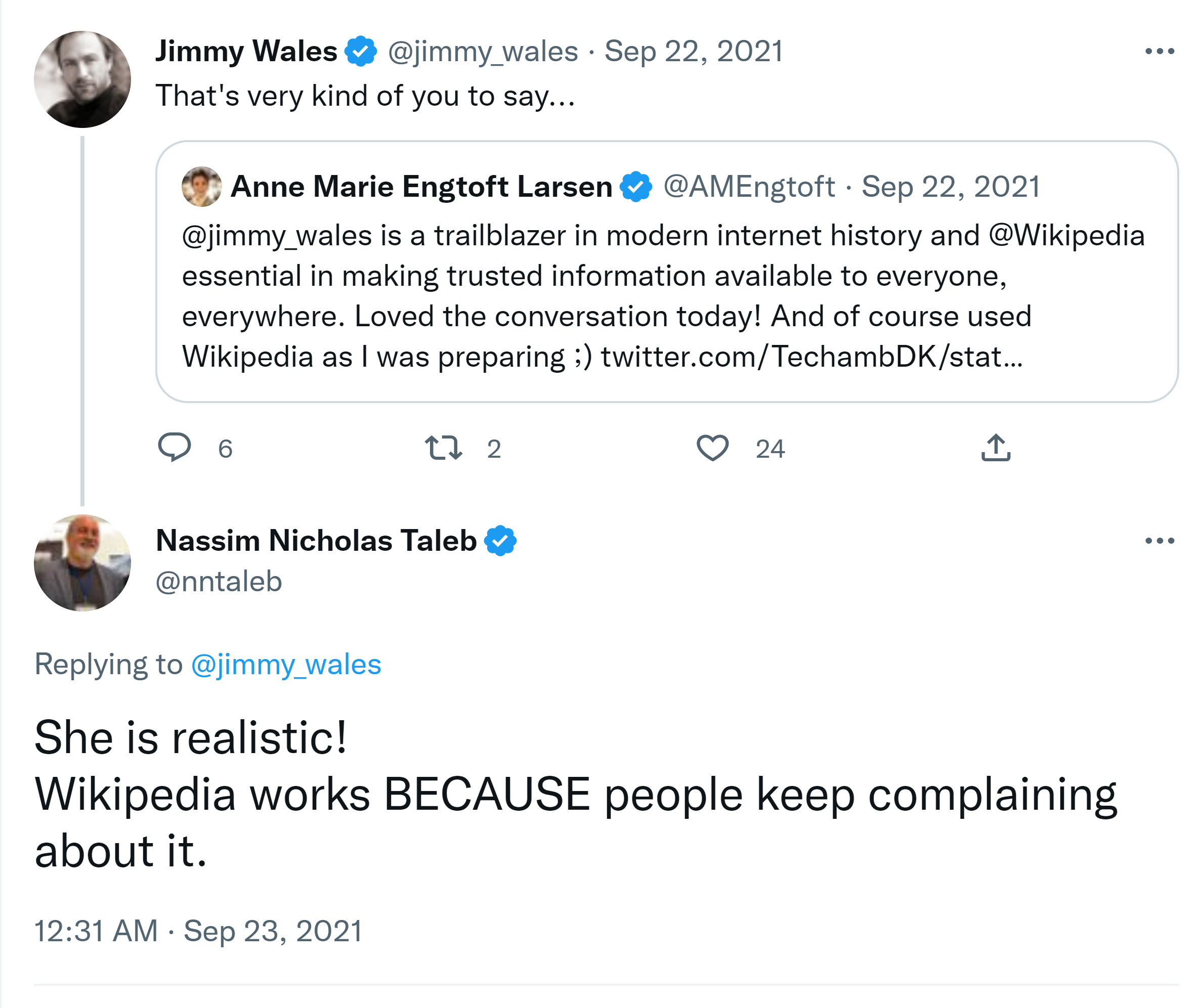Click the @jimmy_wales link in Replying to
This screenshot has height=1008, width=1203.
[286, 665]
